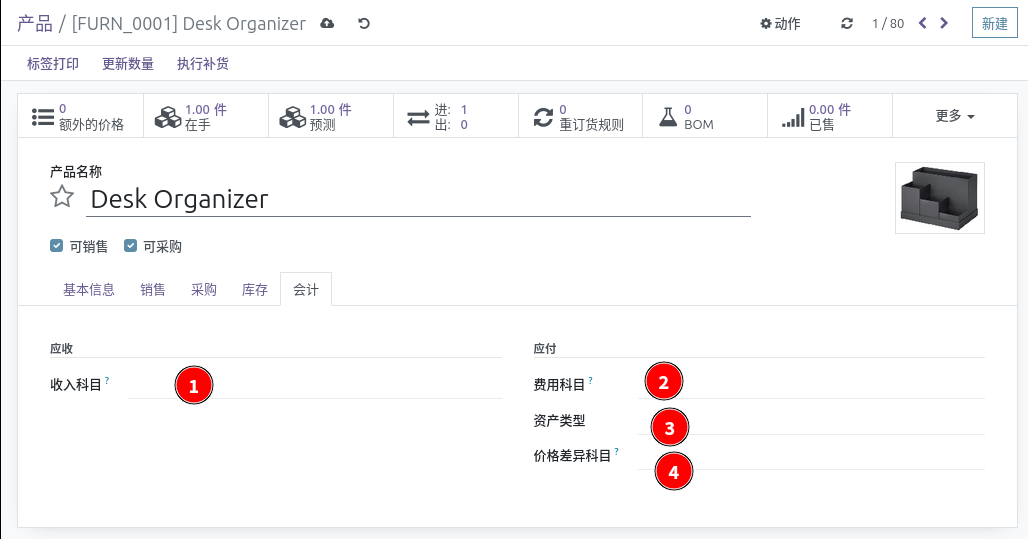1028x539 pixels.
Task: Click help mark beside 收入科目
Action: coord(107,380)
